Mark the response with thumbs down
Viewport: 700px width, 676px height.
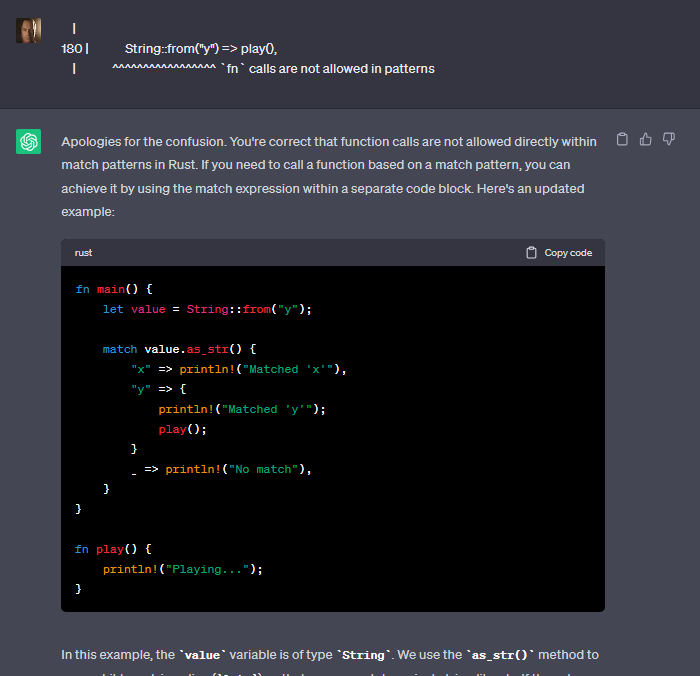669,139
